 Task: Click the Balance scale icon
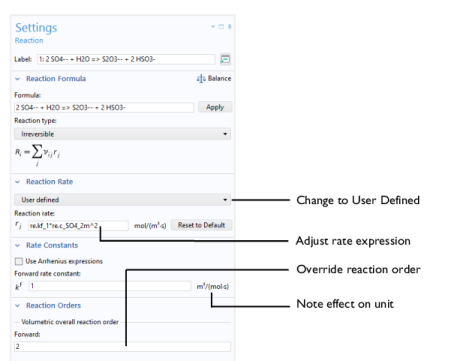(201, 79)
